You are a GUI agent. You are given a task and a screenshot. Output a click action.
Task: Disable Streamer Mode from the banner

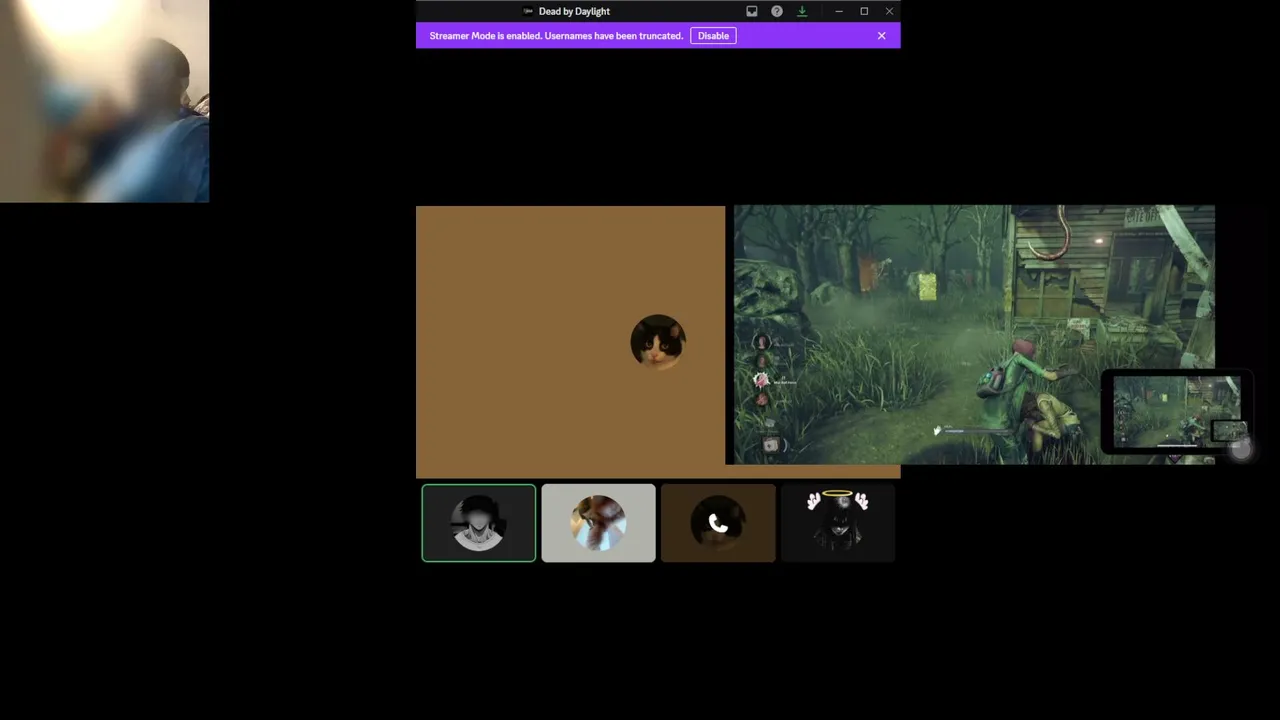tap(713, 36)
